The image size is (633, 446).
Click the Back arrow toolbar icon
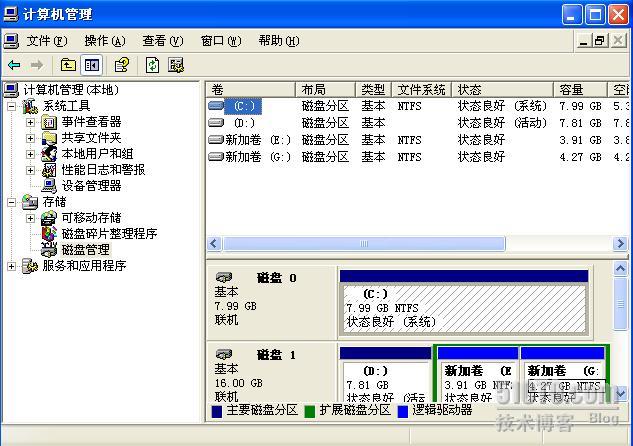point(14,65)
